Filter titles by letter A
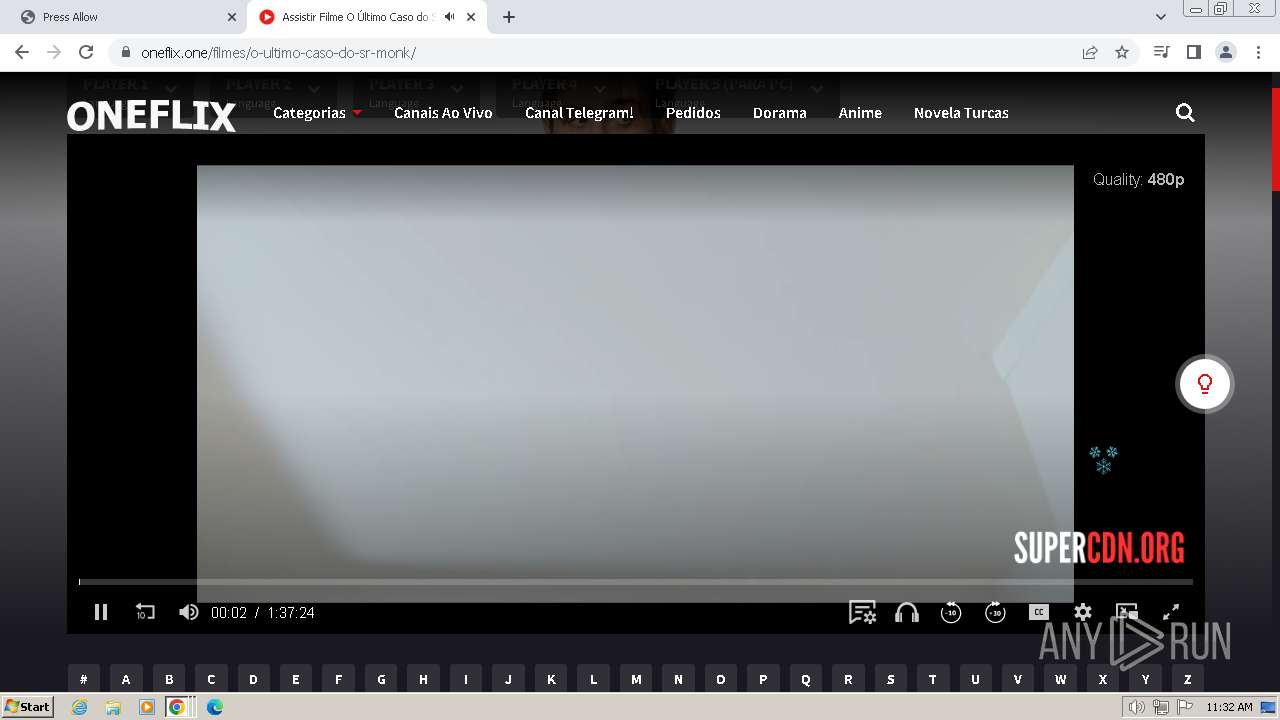The height and width of the screenshot is (720, 1280). 126,679
